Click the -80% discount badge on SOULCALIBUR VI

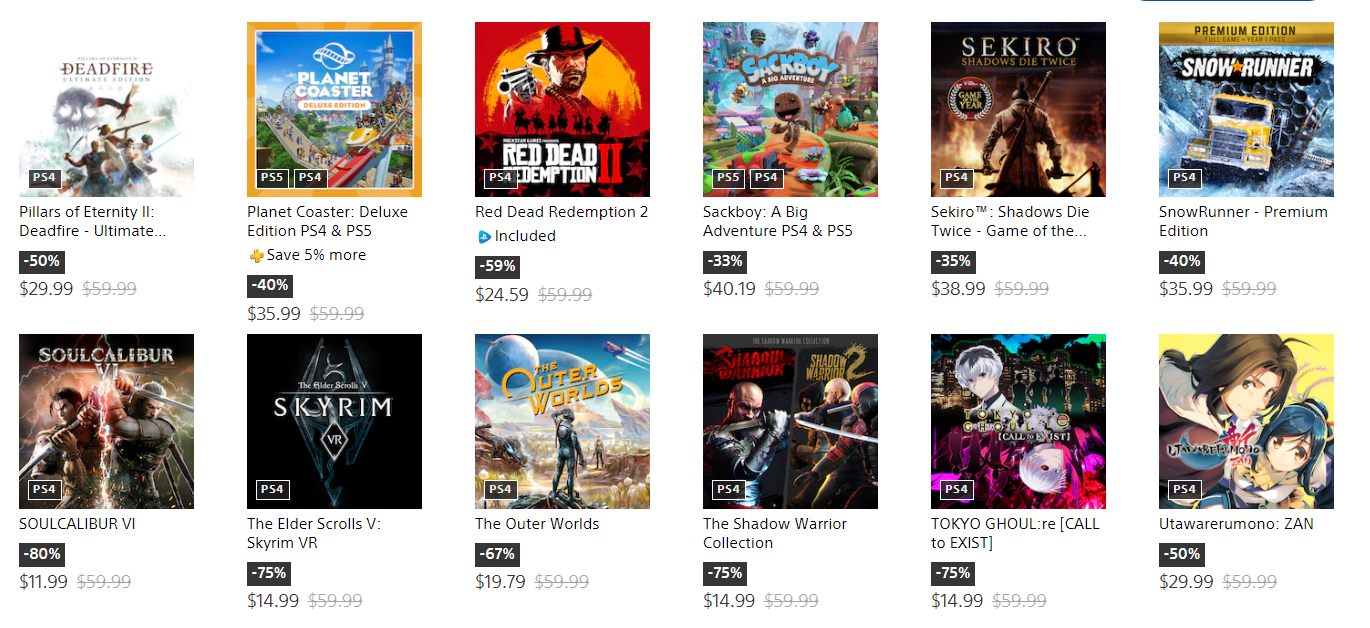coord(41,554)
